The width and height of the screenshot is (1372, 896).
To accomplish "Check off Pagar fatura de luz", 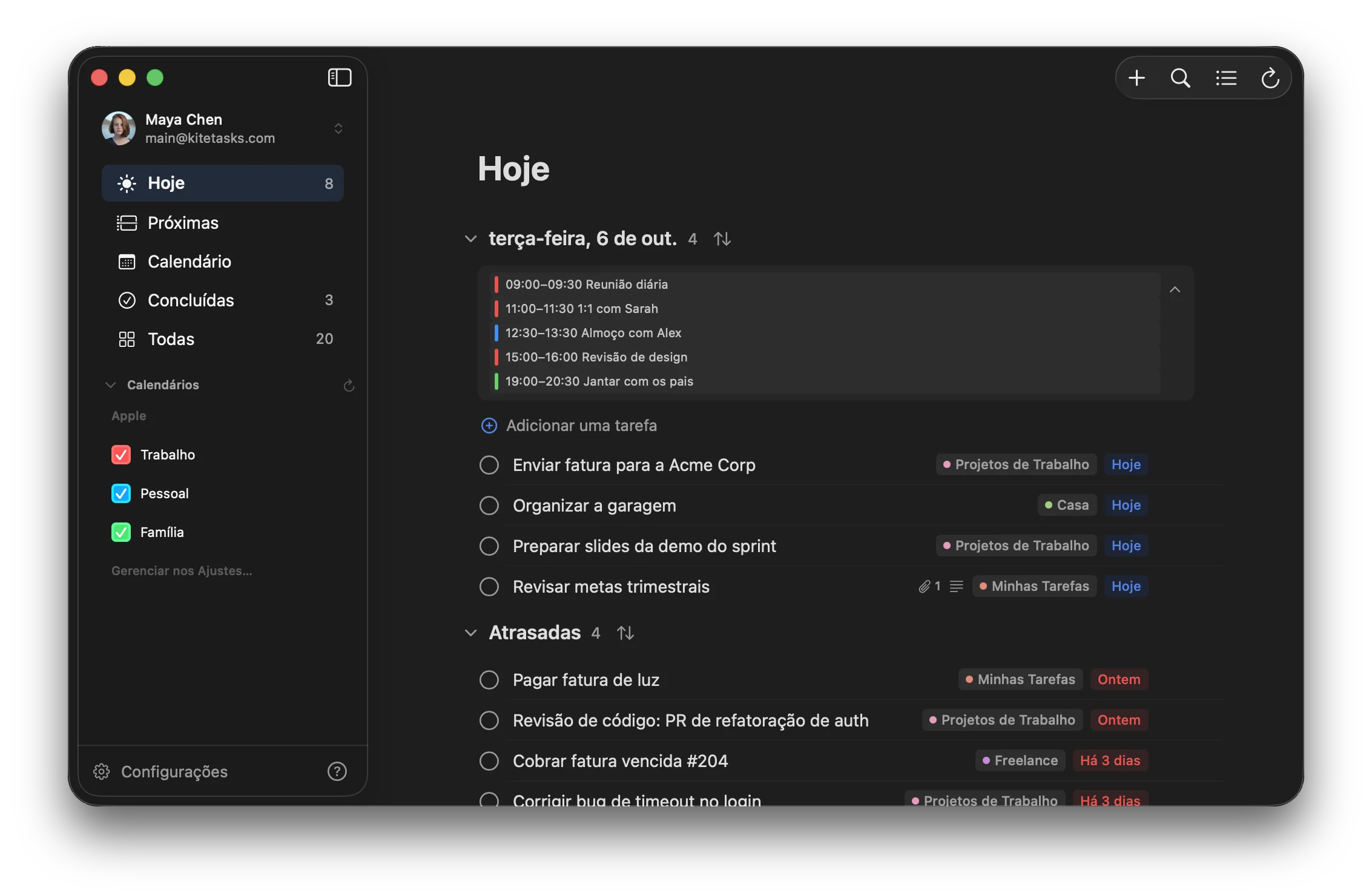I will click(x=489, y=680).
